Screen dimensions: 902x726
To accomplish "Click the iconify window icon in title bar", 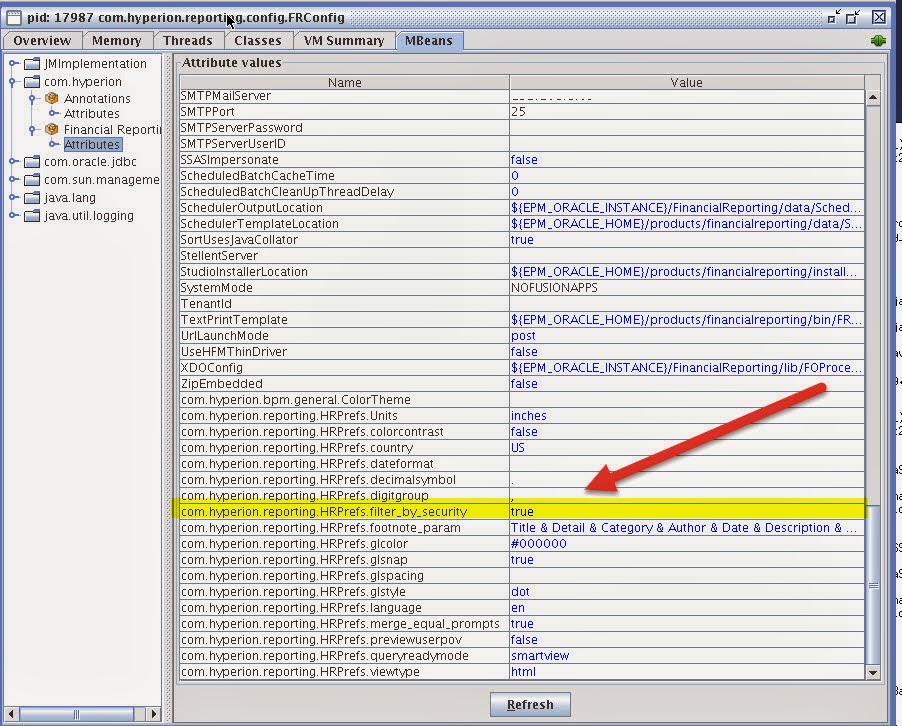I will pos(834,17).
